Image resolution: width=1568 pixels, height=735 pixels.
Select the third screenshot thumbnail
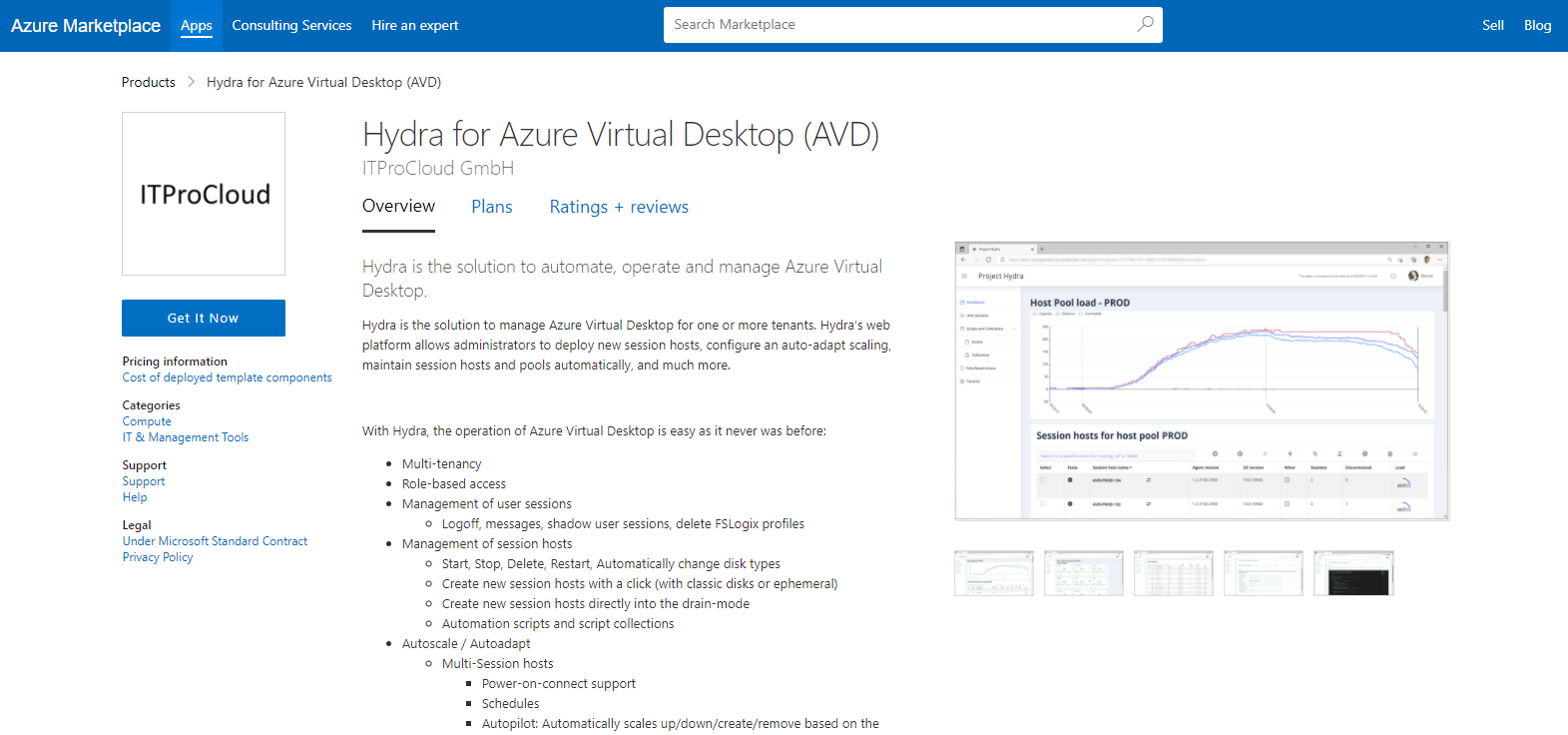[x=1174, y=573]
